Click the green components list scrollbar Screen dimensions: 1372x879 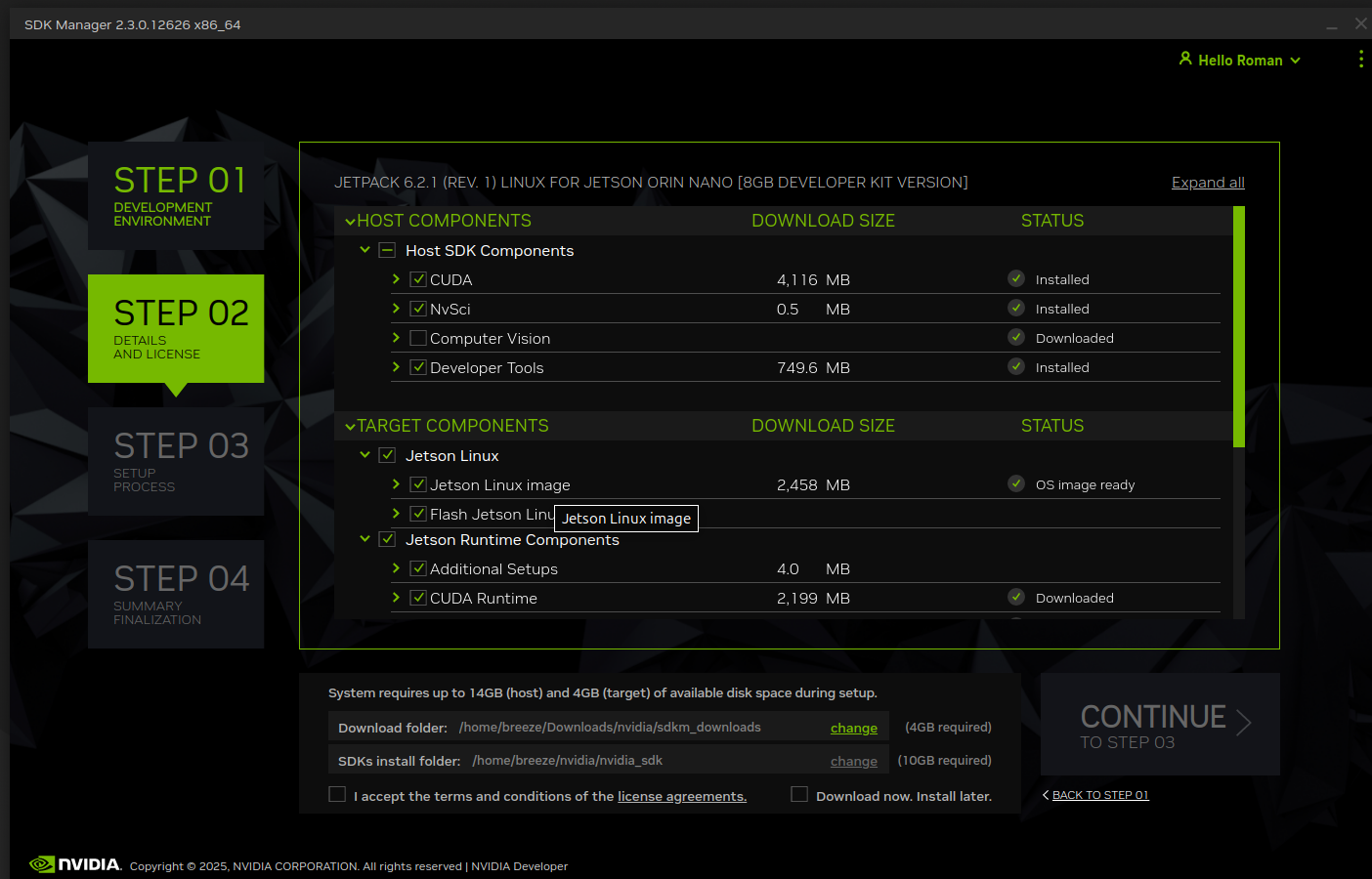coord(1239,326)
